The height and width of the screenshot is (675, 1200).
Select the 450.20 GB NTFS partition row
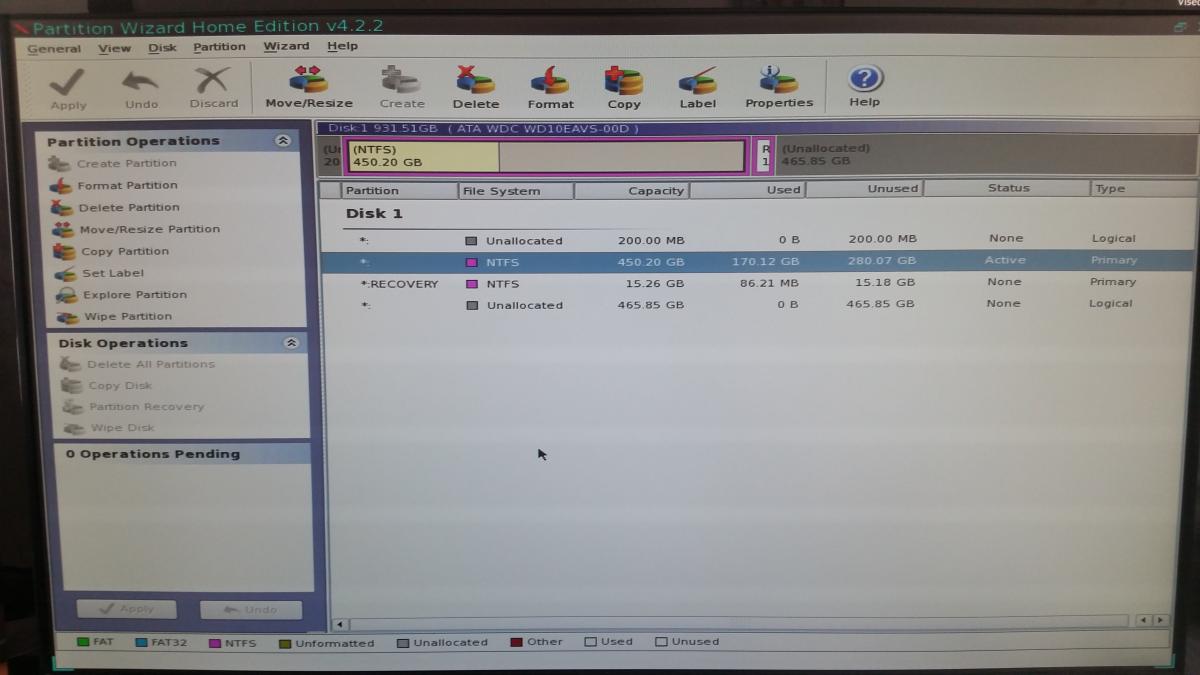[760, 261]
